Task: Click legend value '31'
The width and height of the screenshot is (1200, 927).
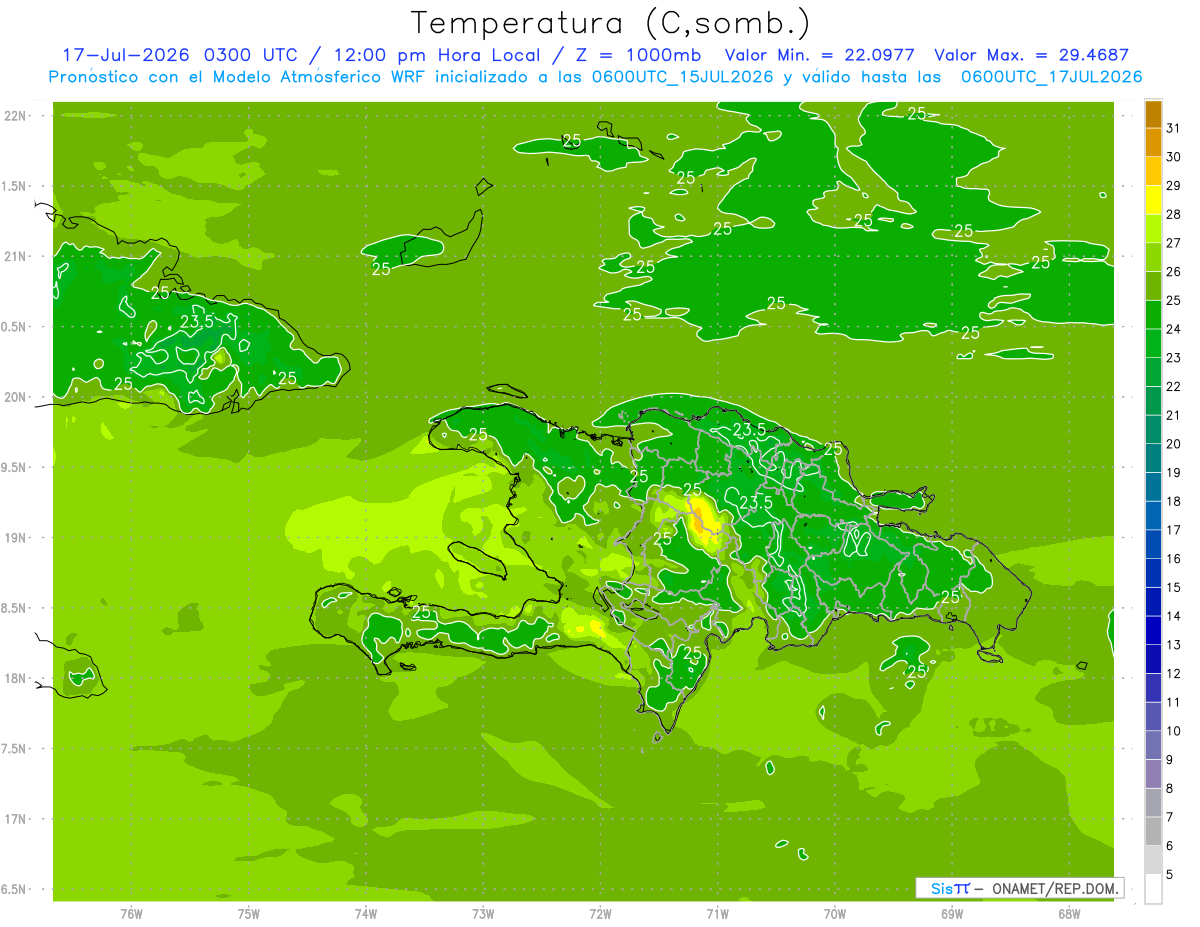Action: click(x=1174, y=128)
